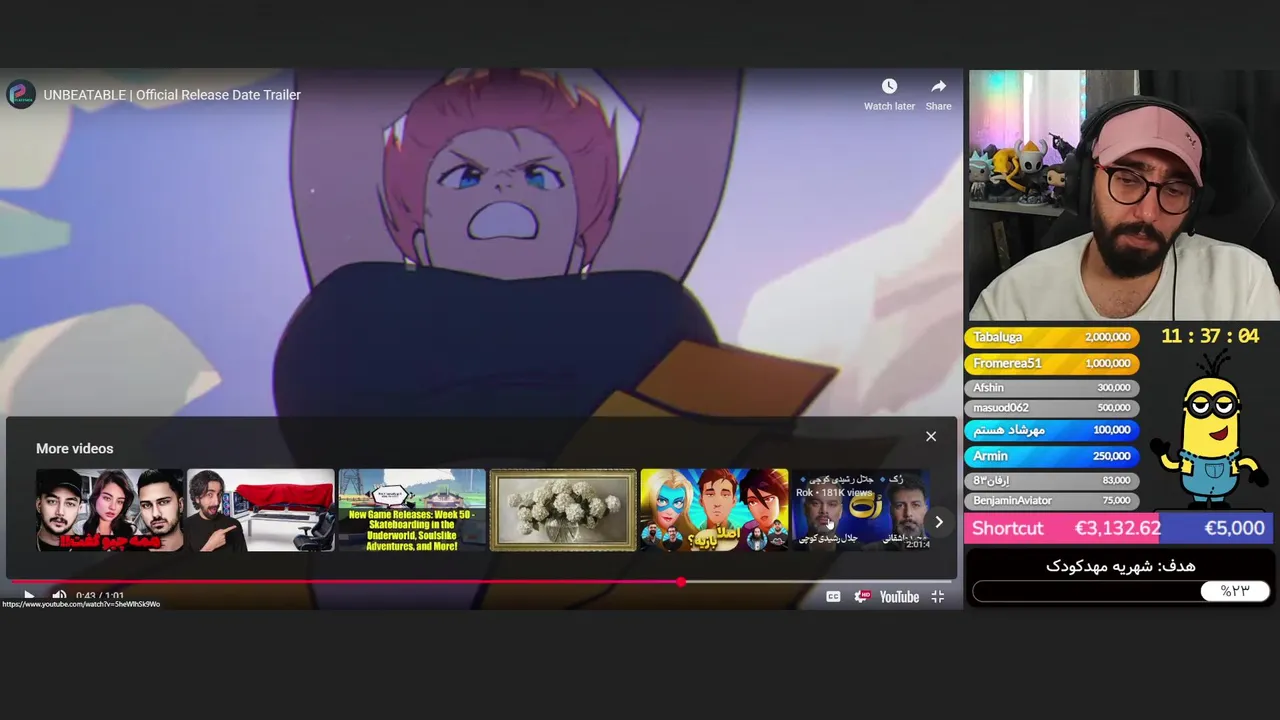Click Fromerea51 1,000,000 donor row
The width and height of the screenshot is (1280, 720).
[1051, 363]
